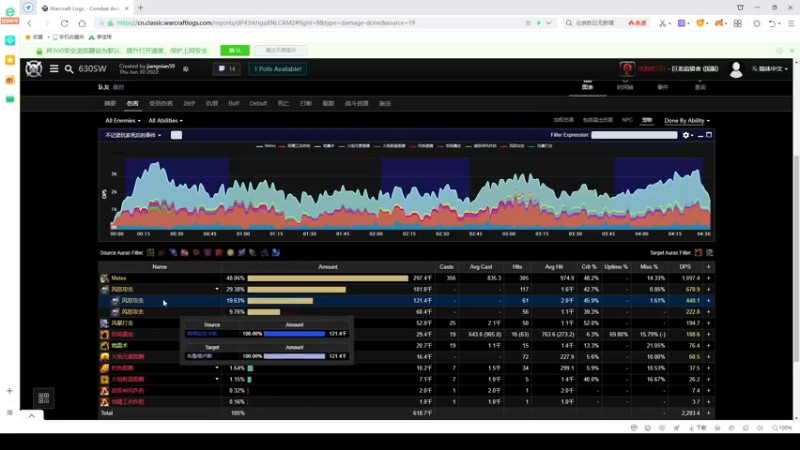Open the comments icon showing 14
800x450 pixels.
tap(227, 69)
